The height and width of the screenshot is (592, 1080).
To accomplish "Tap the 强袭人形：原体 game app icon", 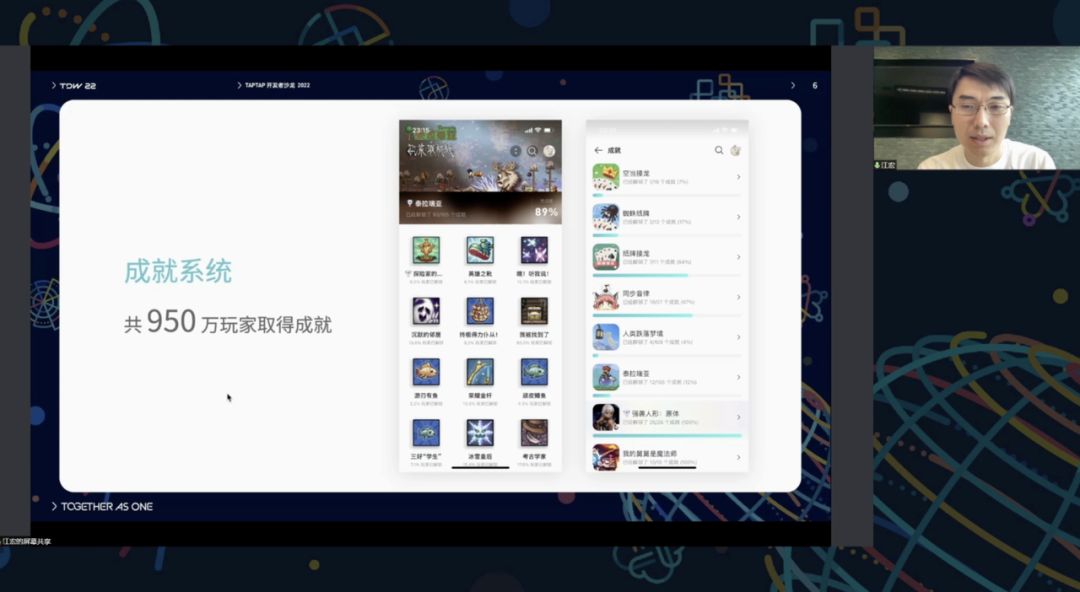I will pos(606,417).
